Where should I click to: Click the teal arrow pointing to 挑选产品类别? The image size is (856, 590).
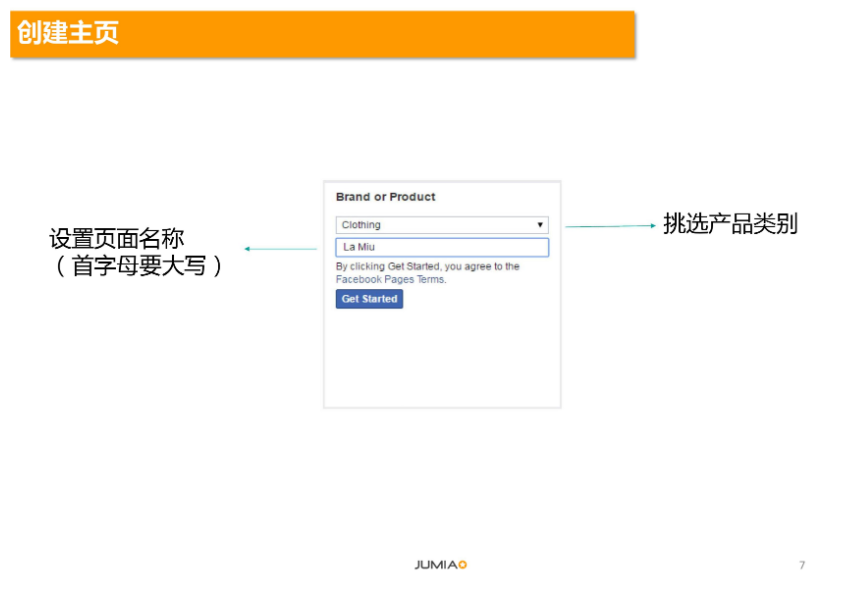point(610,224)
